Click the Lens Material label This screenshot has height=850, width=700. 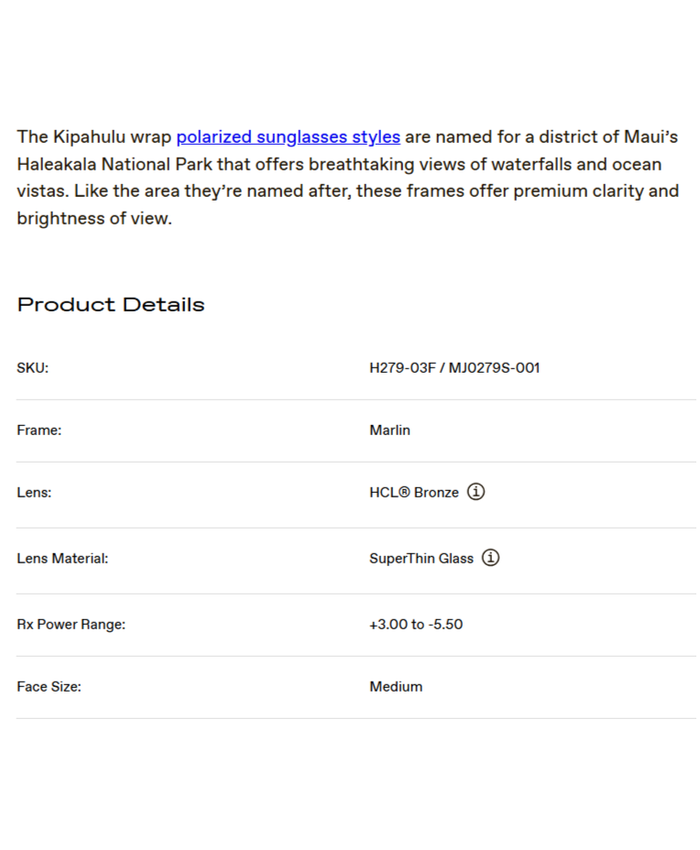(62, 558)
